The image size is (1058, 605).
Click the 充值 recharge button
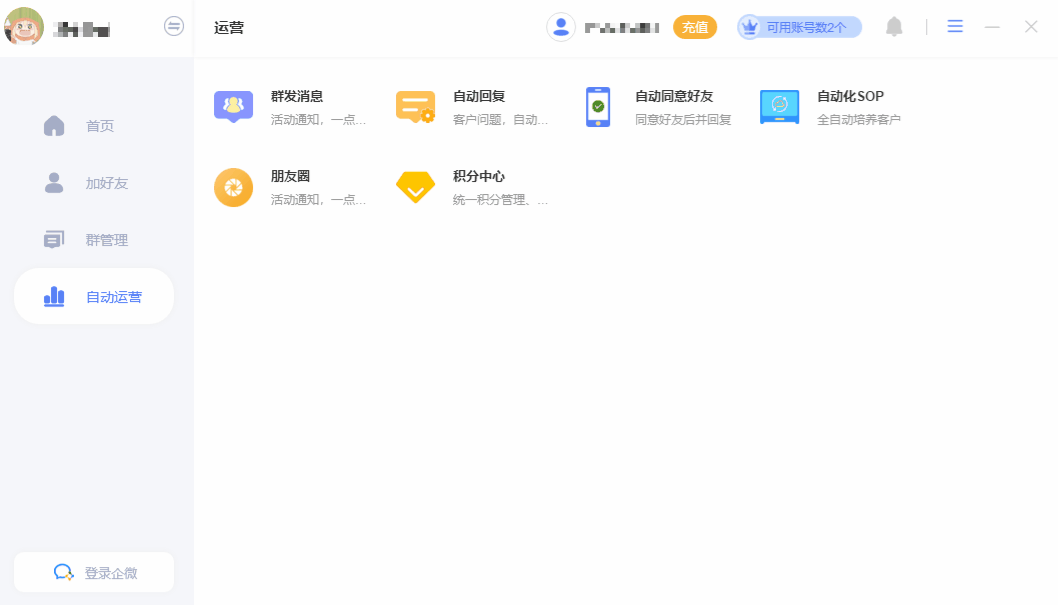(x=695, y=27)
